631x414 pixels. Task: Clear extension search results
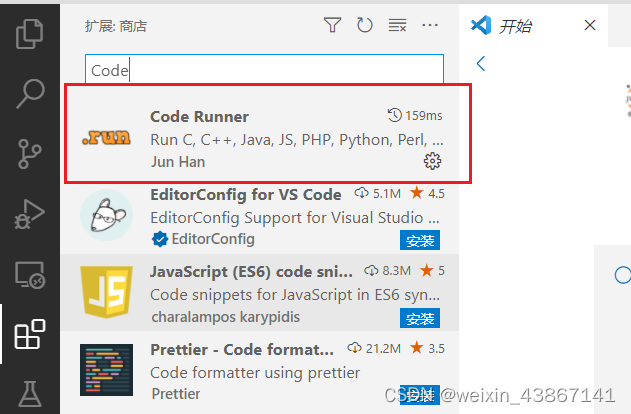coord(397,25)
